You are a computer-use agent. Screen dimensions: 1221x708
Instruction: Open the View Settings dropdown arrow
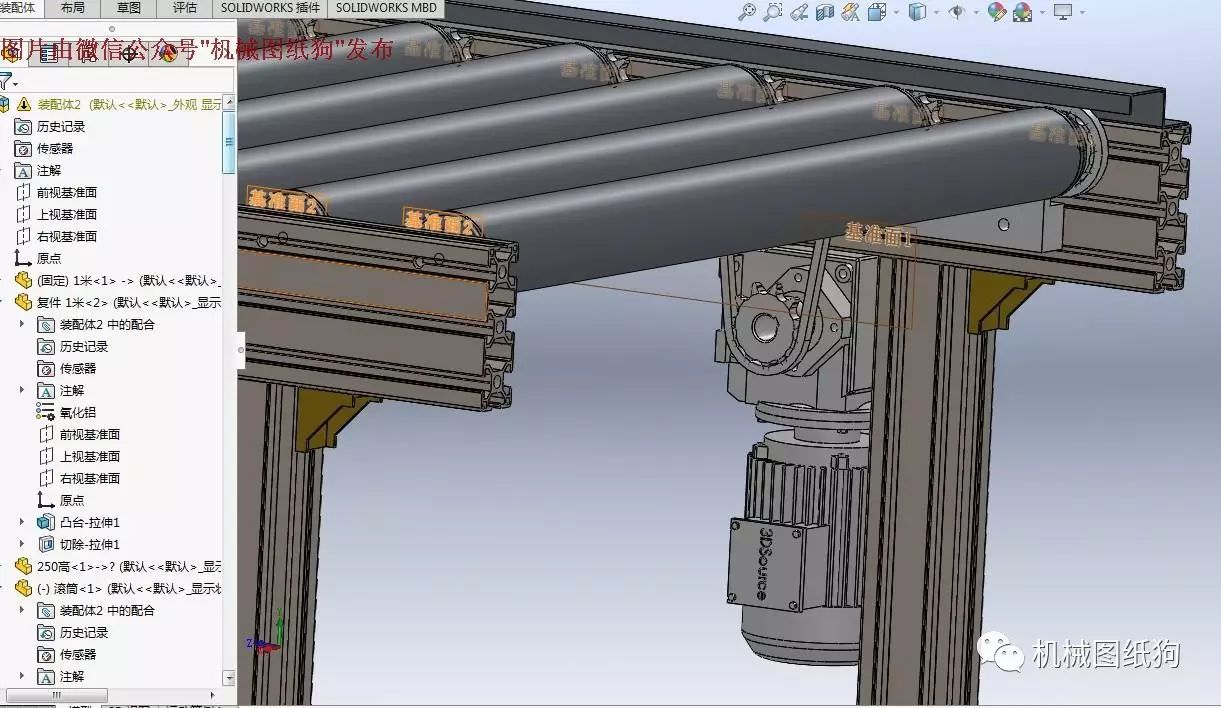(1081, 13)
